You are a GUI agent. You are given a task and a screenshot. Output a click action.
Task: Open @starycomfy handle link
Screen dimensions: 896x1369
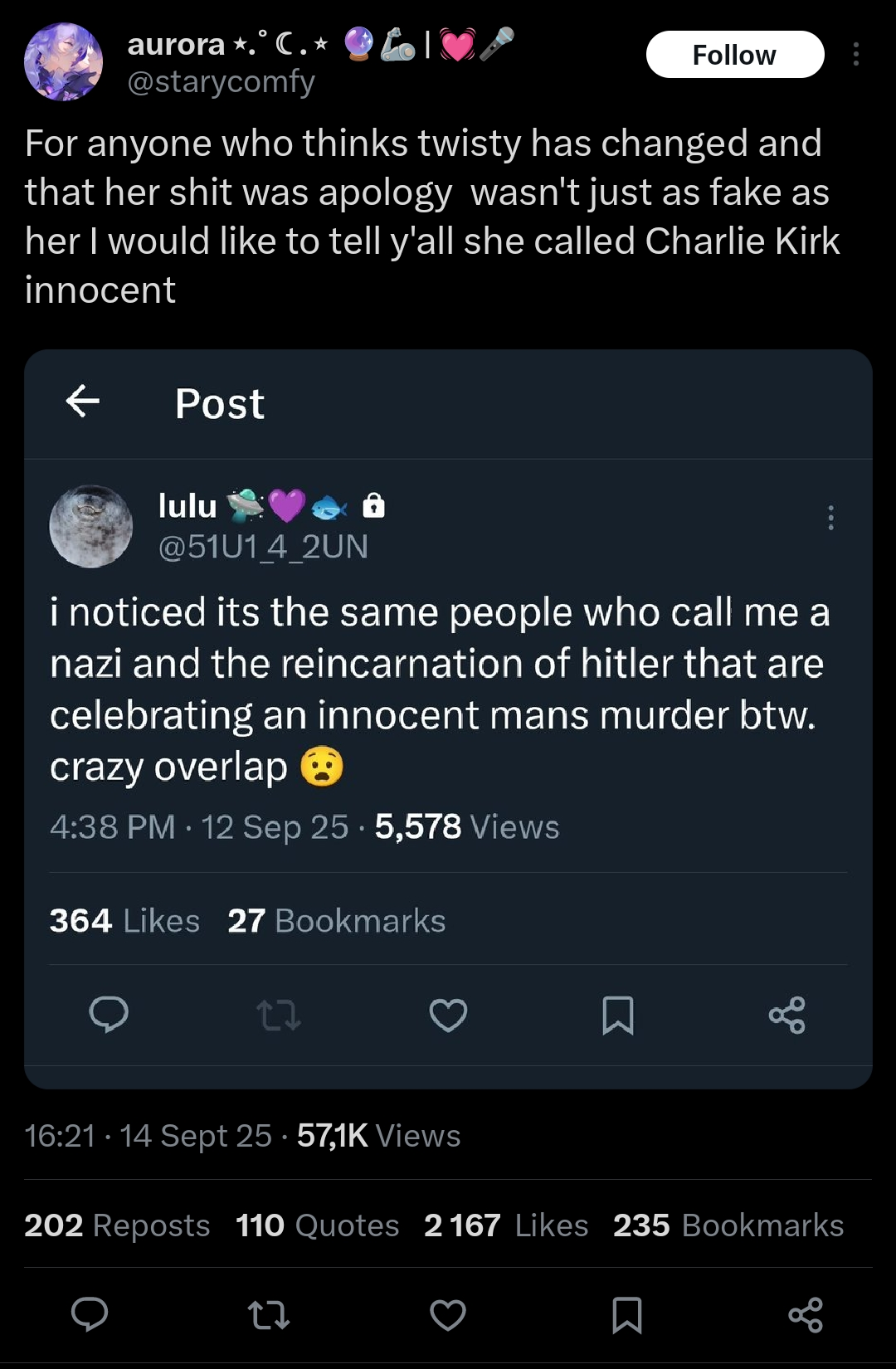point(221,82)
